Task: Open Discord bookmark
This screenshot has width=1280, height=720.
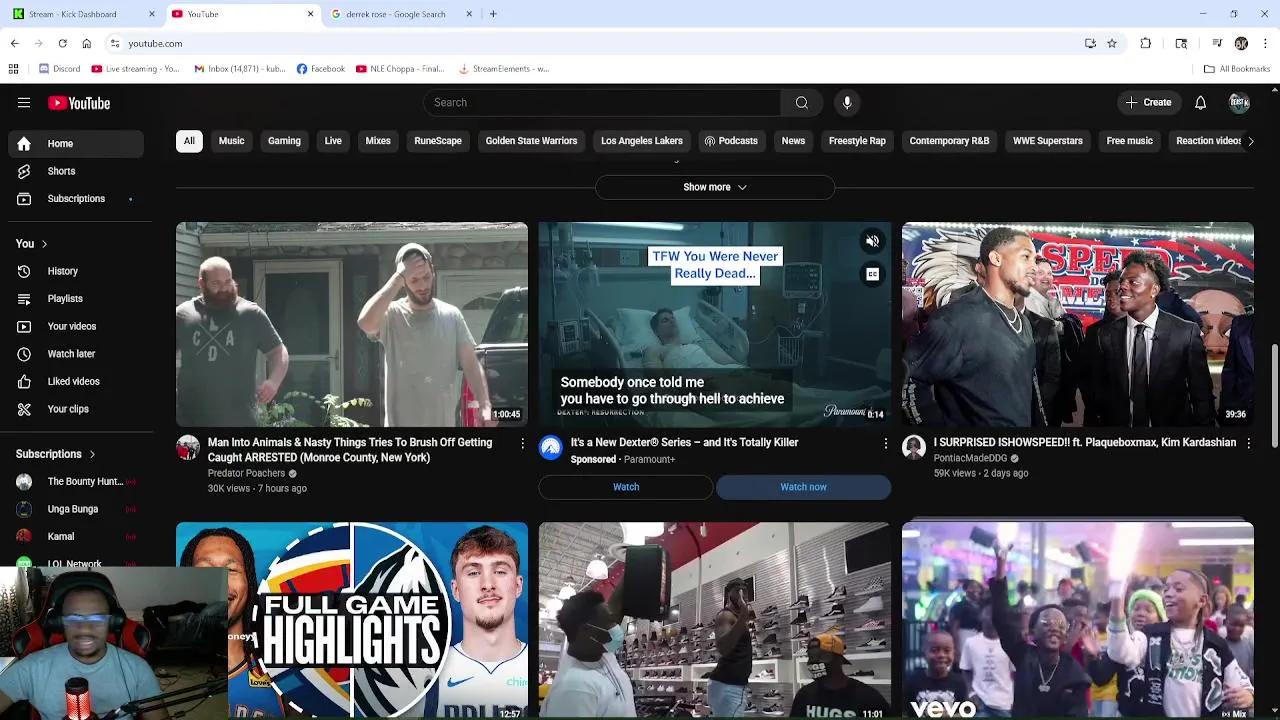Action: 59,69
